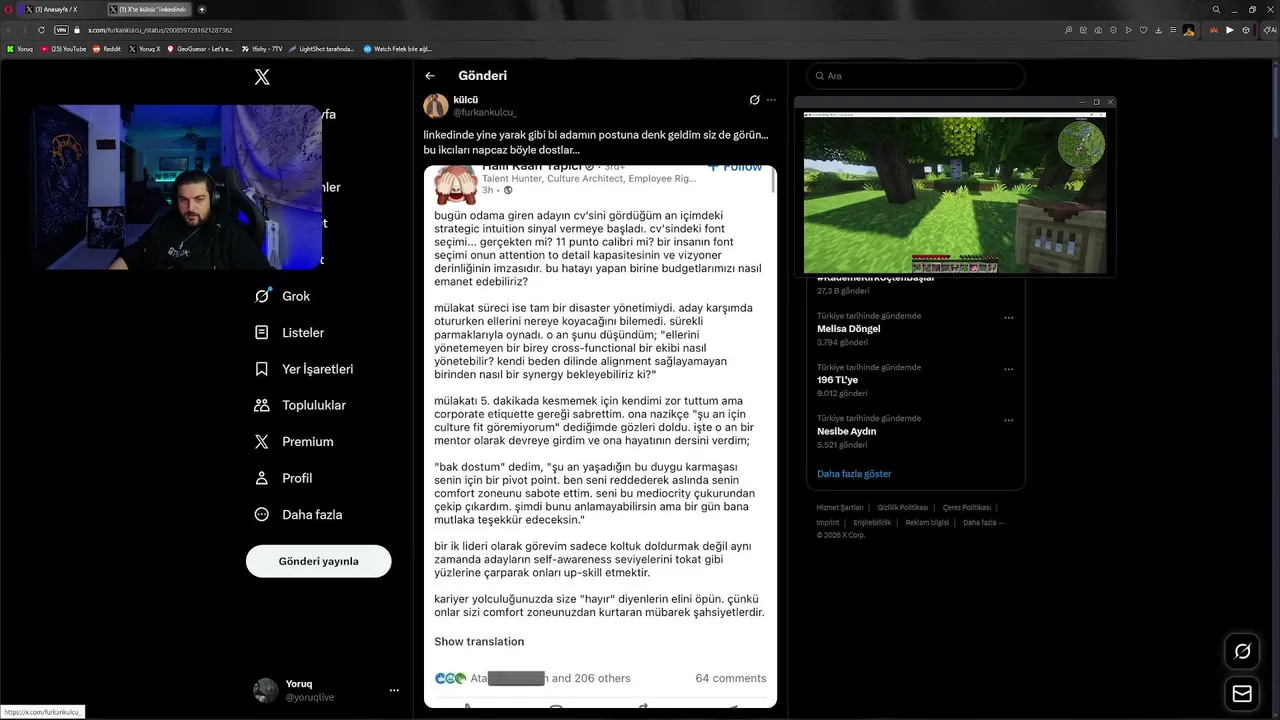Click the red extension icon in toolbar
The height and width of the screenshot is (720, 1280).
pos(1214,30)
